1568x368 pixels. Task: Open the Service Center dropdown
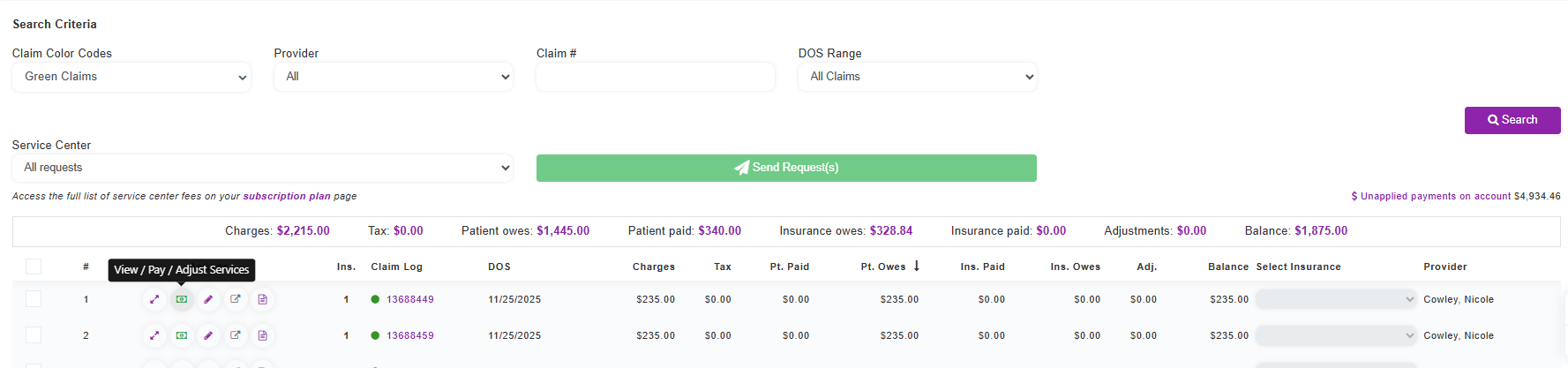click(x=262, y=168)
